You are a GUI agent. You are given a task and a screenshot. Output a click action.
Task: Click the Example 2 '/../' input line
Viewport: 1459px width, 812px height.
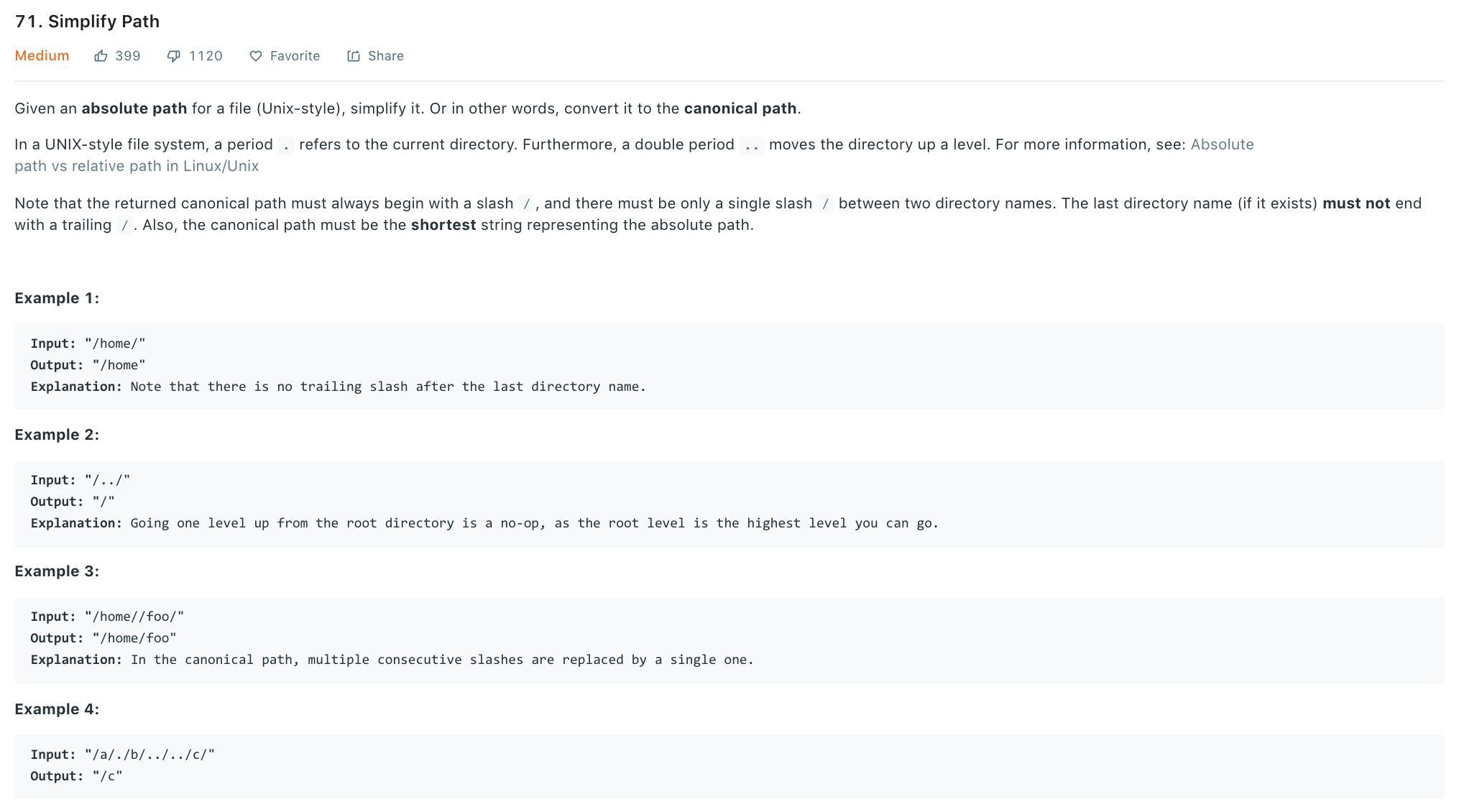coord(80,480)
